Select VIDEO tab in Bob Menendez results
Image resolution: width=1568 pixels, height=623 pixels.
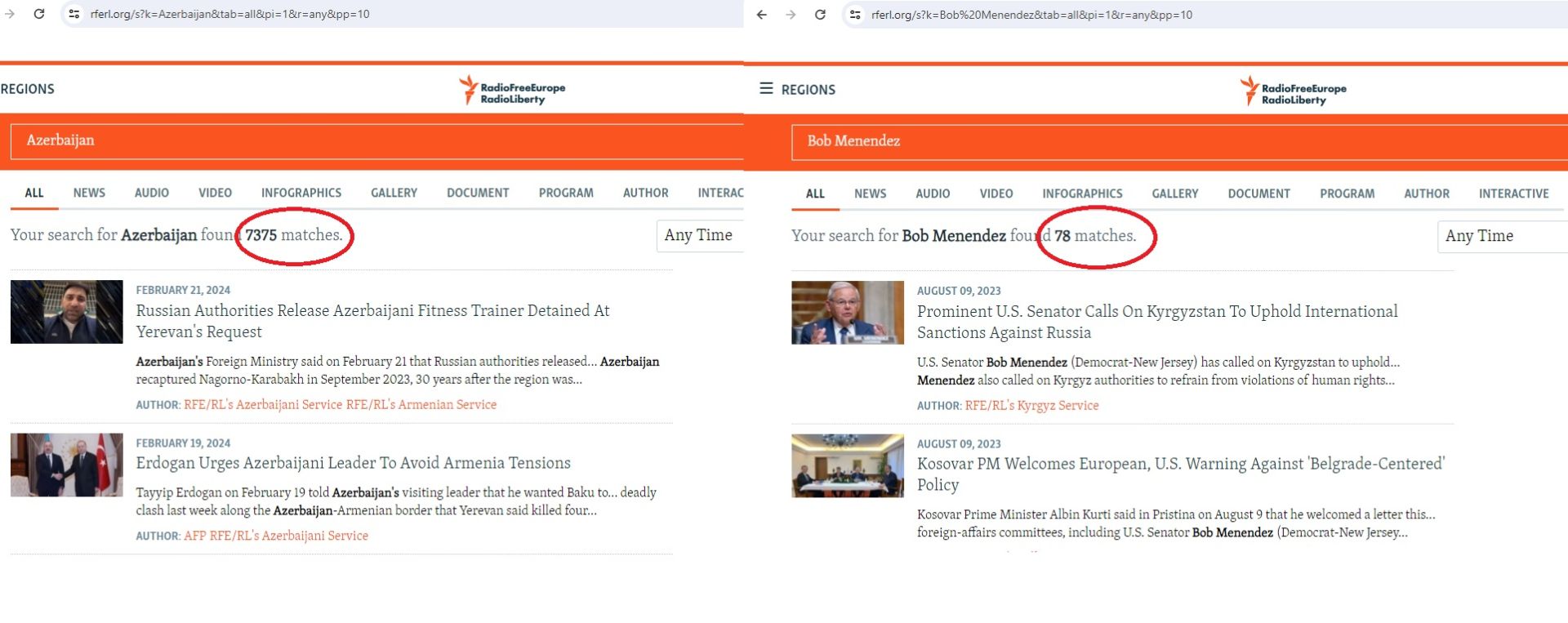(996, 194)
